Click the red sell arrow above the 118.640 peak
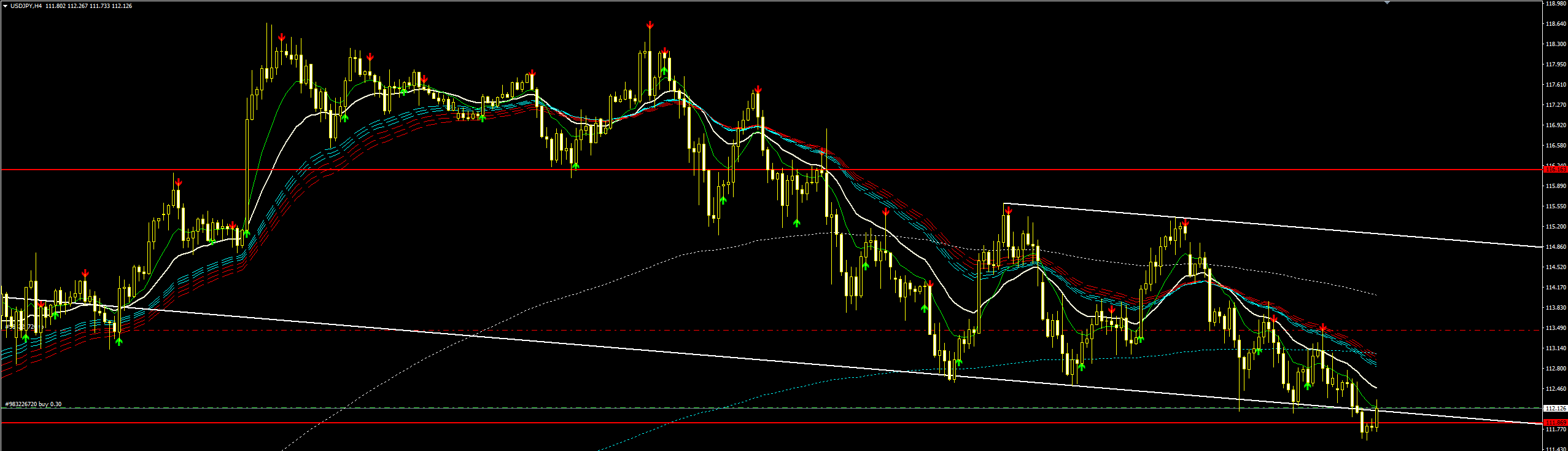 click(x=650, y=25)
